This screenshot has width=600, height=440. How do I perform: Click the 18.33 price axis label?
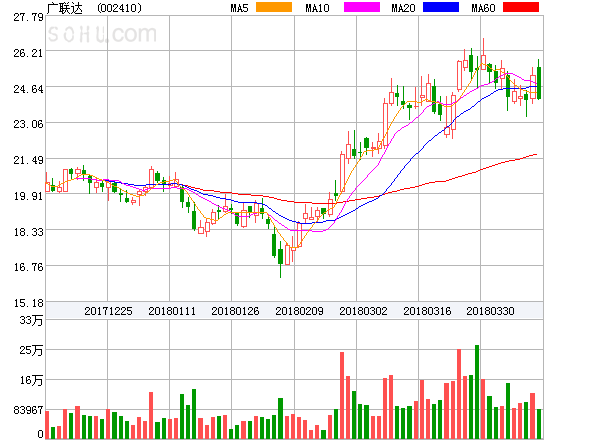28,232
